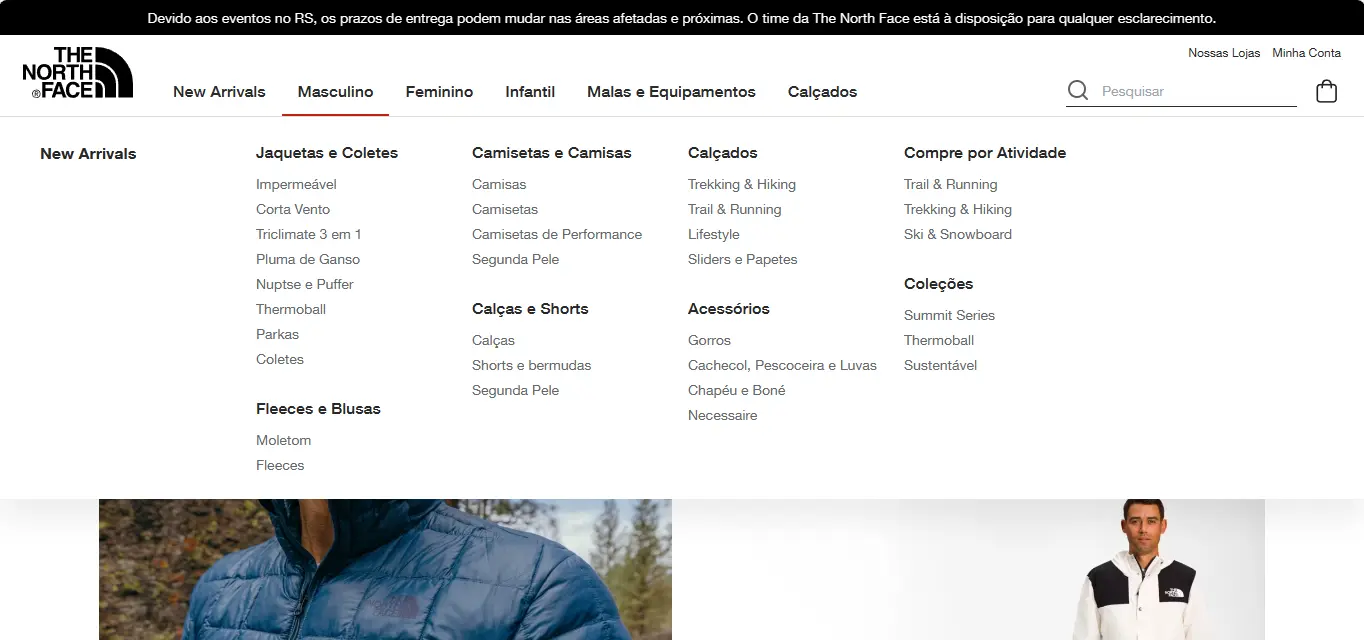Screen dimensions: 1364x640
Task: Open Cachecol, Pescoceira e Luvas
Action: click(782, 365)
